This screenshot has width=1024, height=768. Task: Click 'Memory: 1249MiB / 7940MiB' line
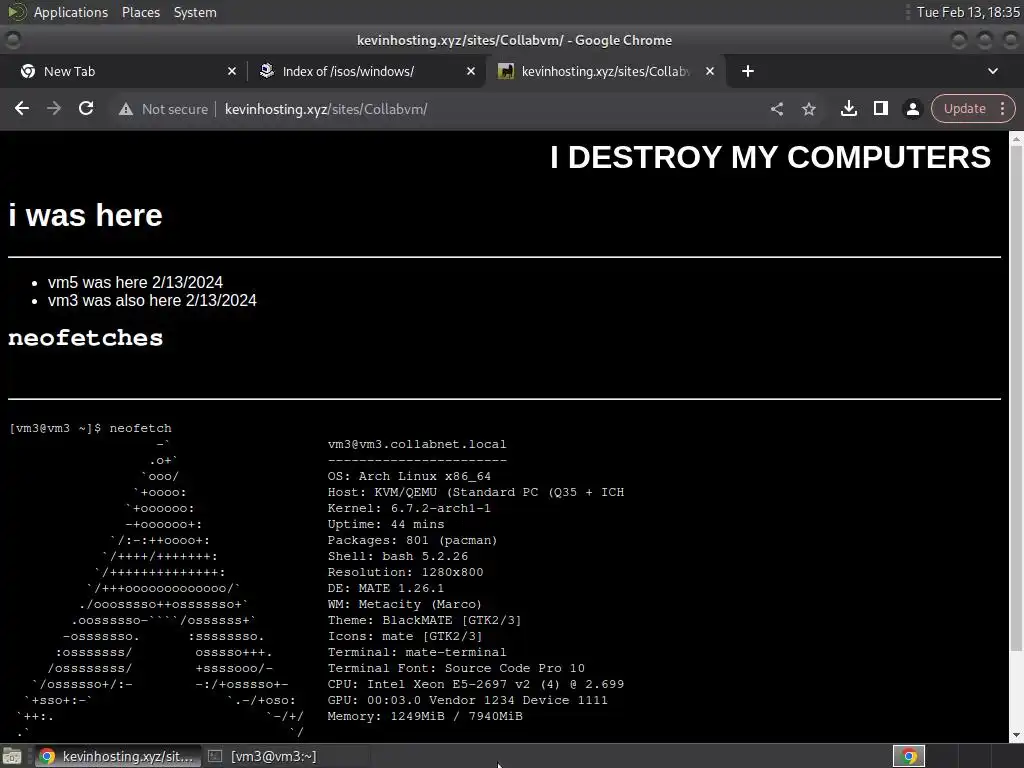(x=425, y=716)
